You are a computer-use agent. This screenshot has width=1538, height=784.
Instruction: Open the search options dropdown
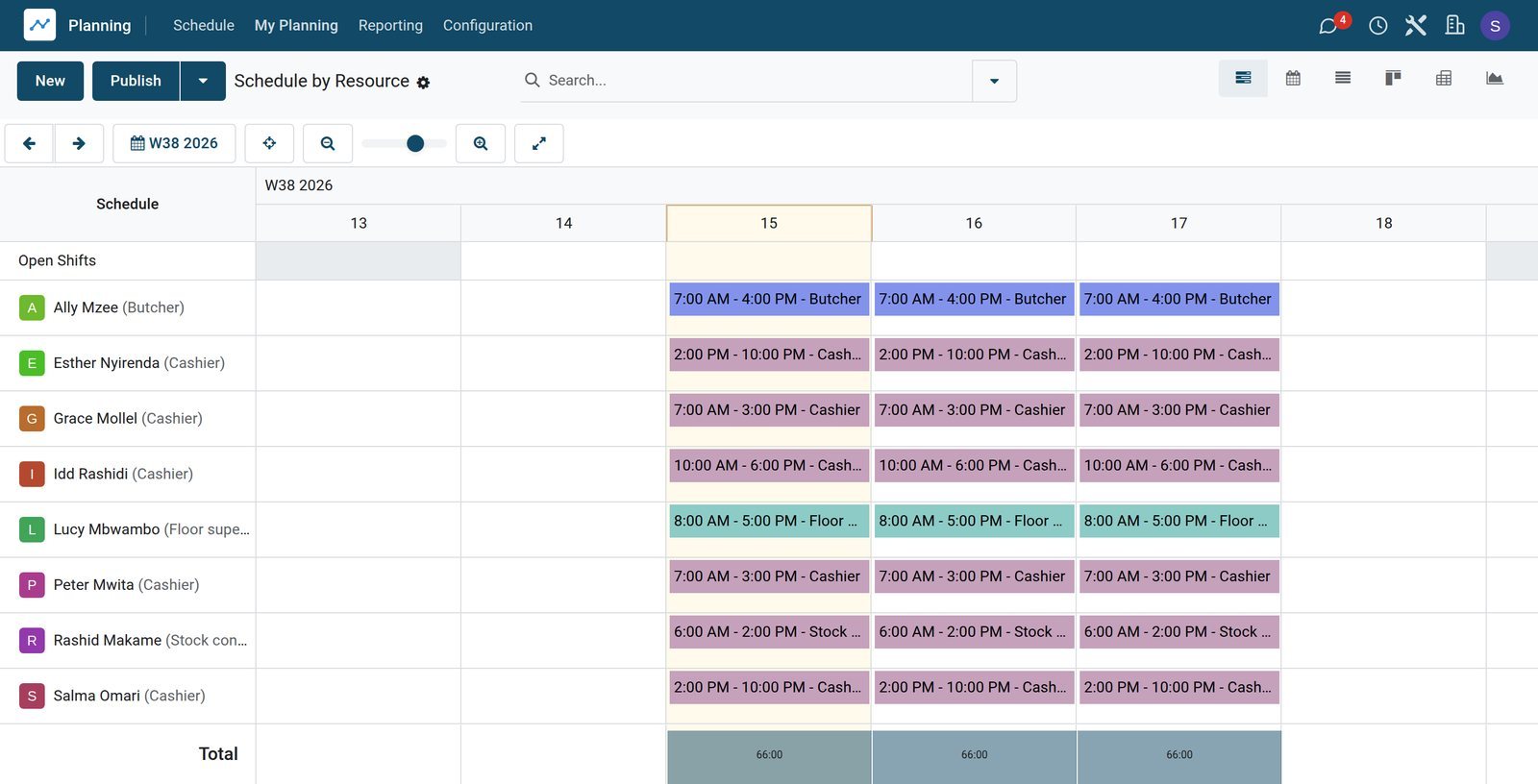pyautogui.click(x=994, y=81)
